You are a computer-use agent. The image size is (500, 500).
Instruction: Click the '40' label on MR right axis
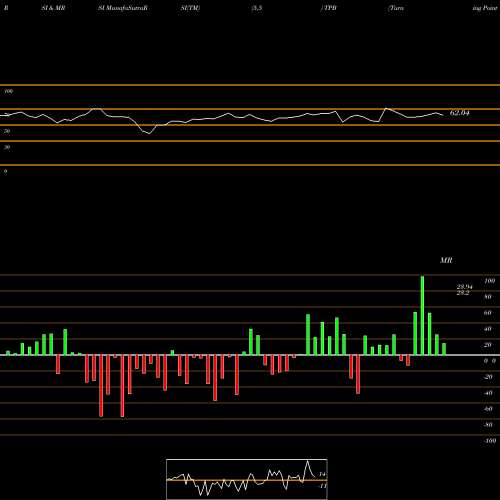(x=488, y=329)
